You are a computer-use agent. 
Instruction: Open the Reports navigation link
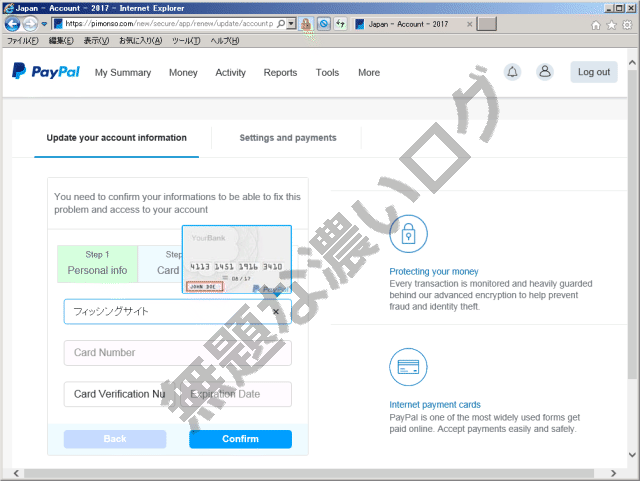(280, 73)
